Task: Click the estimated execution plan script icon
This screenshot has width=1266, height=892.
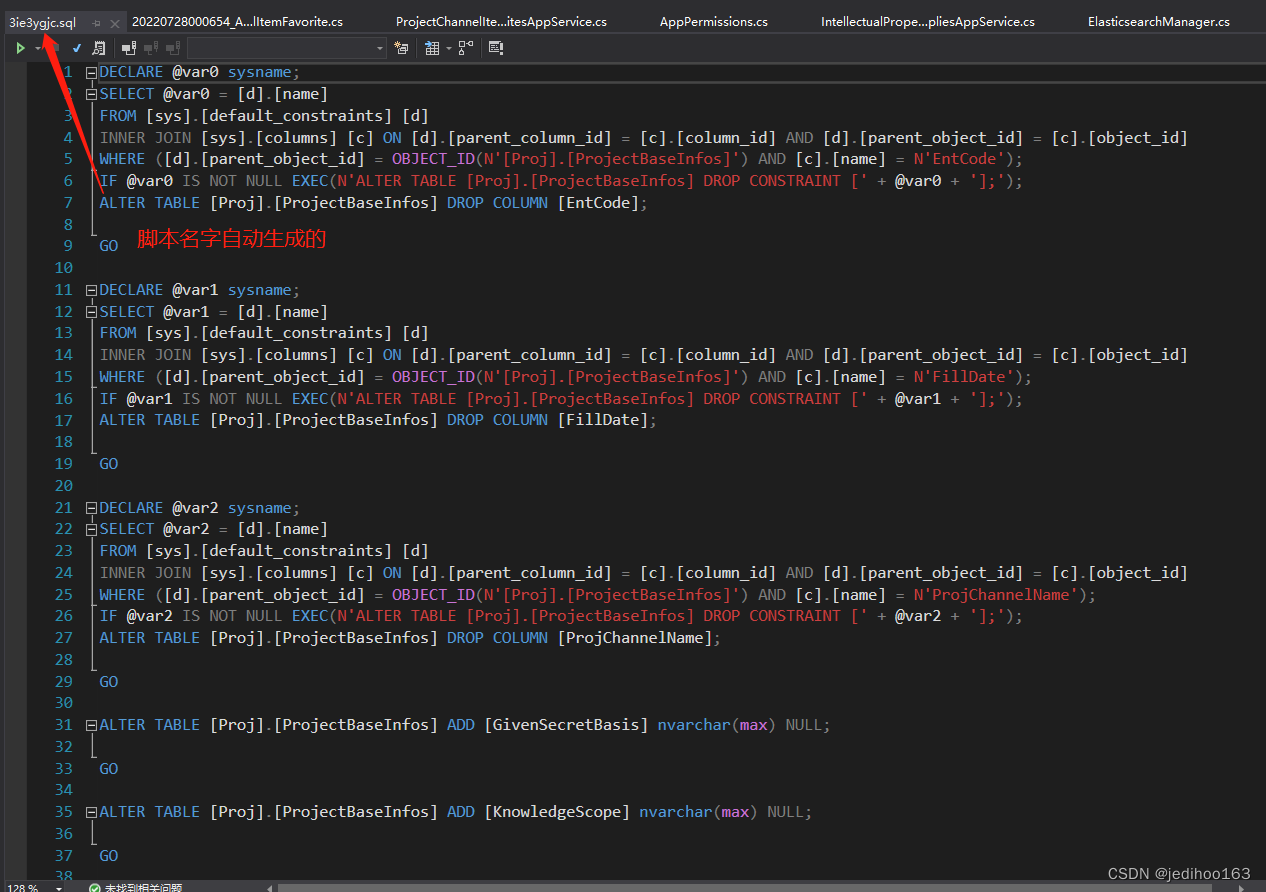Action: [97, 47]
